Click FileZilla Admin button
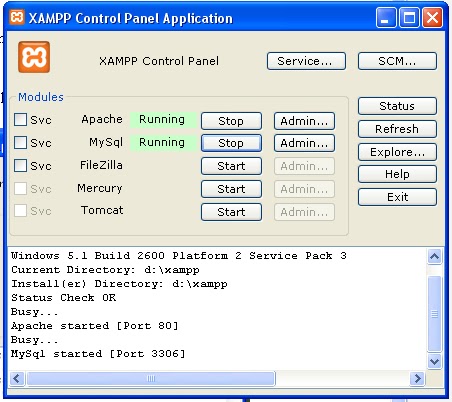The width and height of the screenshot is (452, 402). tap(304, 166)
